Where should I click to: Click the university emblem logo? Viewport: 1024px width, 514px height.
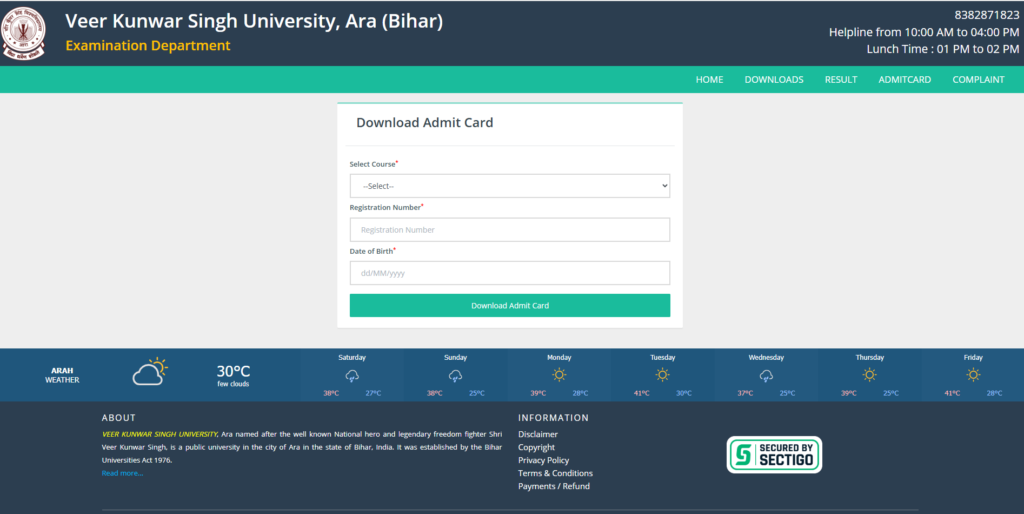[24, 33]
